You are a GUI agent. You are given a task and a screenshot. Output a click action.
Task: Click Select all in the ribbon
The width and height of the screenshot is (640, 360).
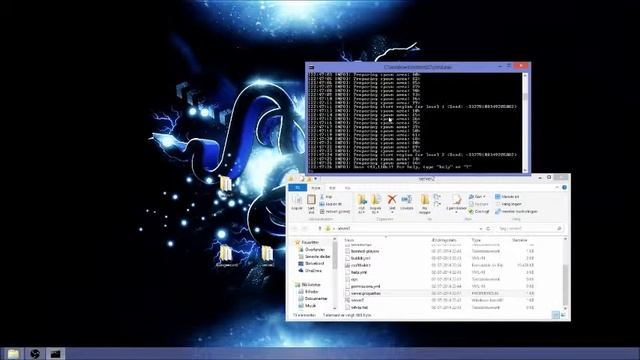507,197
